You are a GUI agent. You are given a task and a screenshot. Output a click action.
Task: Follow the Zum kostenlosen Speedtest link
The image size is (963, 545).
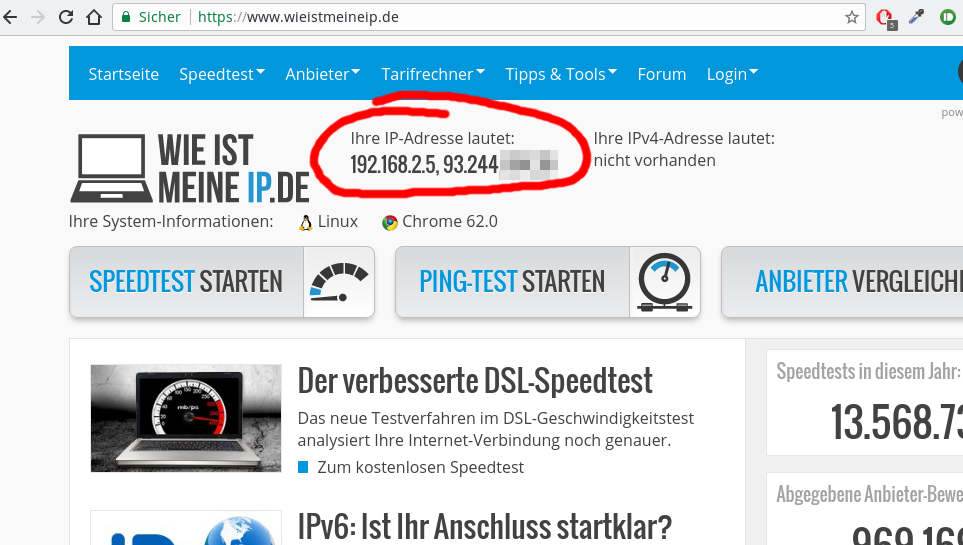421,467
